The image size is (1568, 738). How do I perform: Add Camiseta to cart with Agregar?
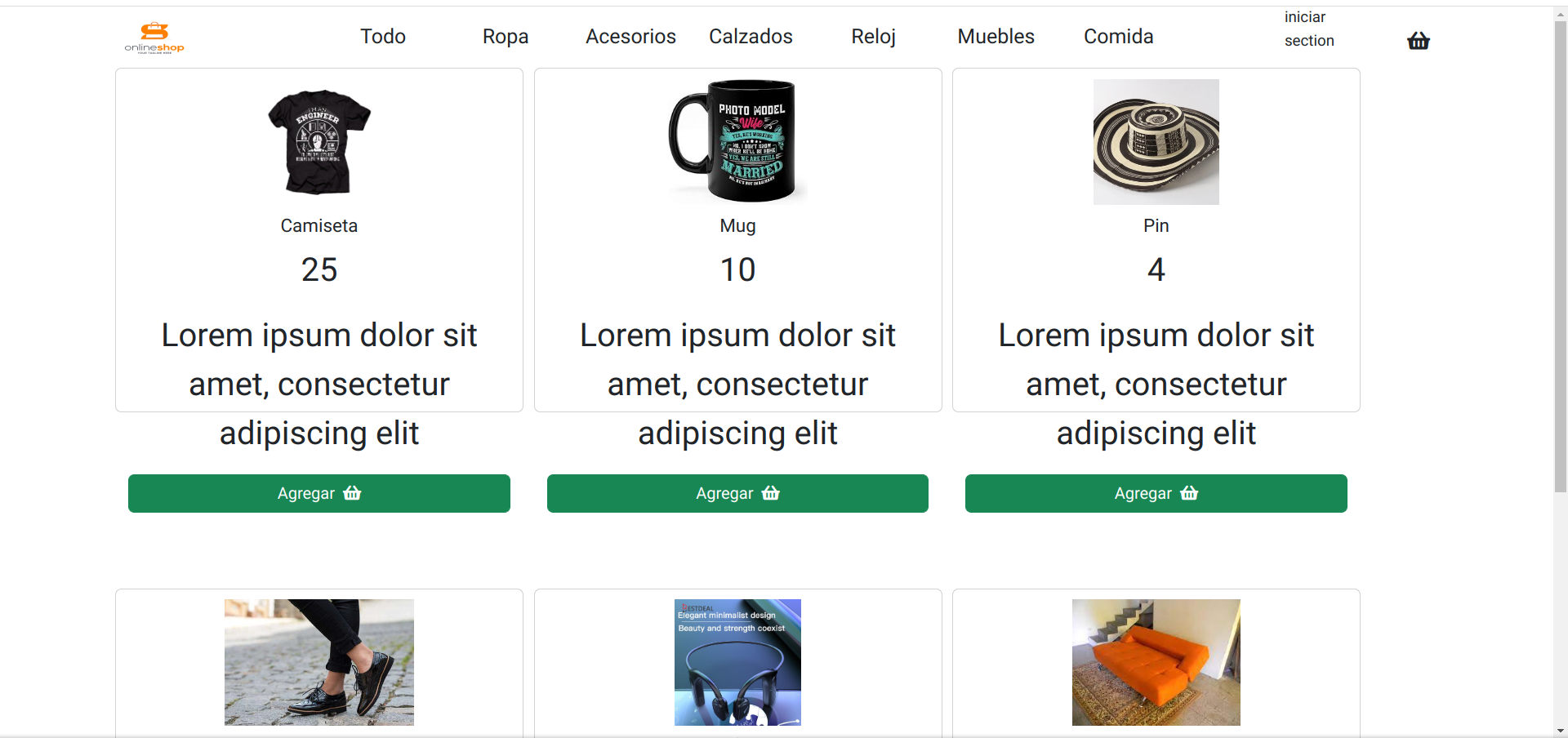(x=318, y=493)
